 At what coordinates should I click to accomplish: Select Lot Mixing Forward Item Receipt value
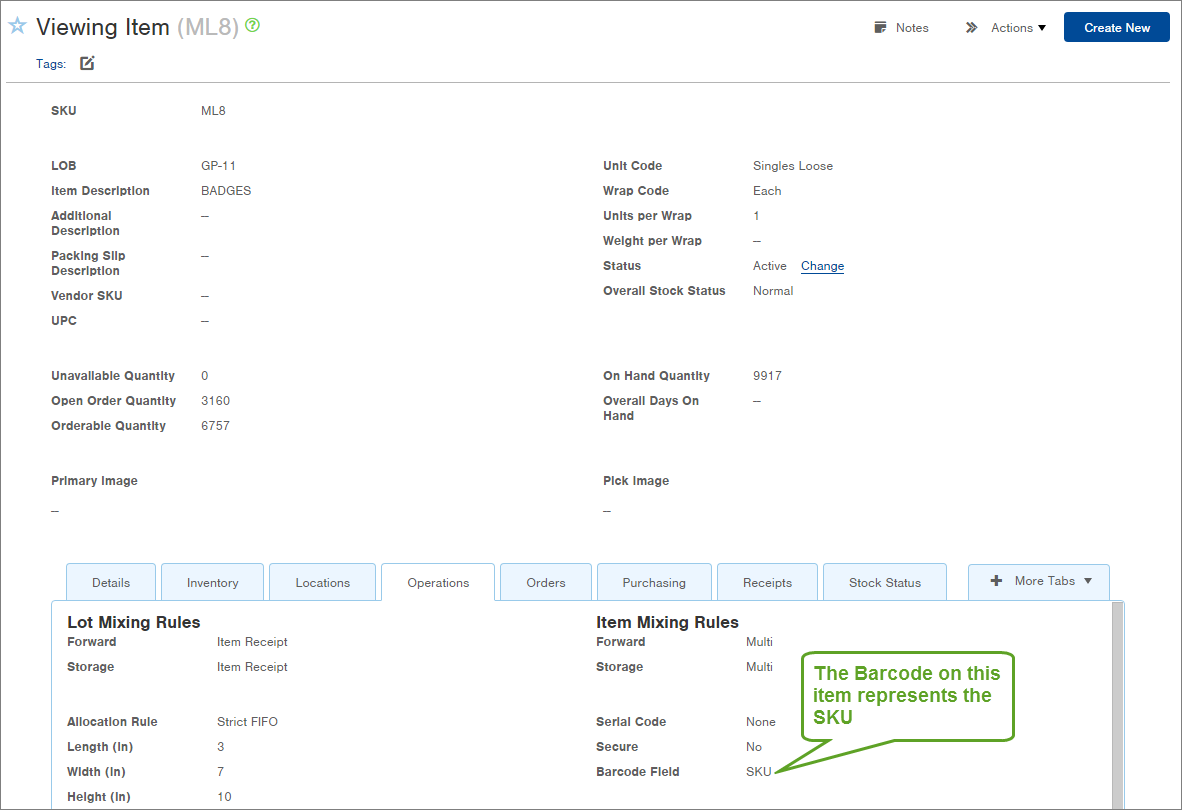(252, 642)
